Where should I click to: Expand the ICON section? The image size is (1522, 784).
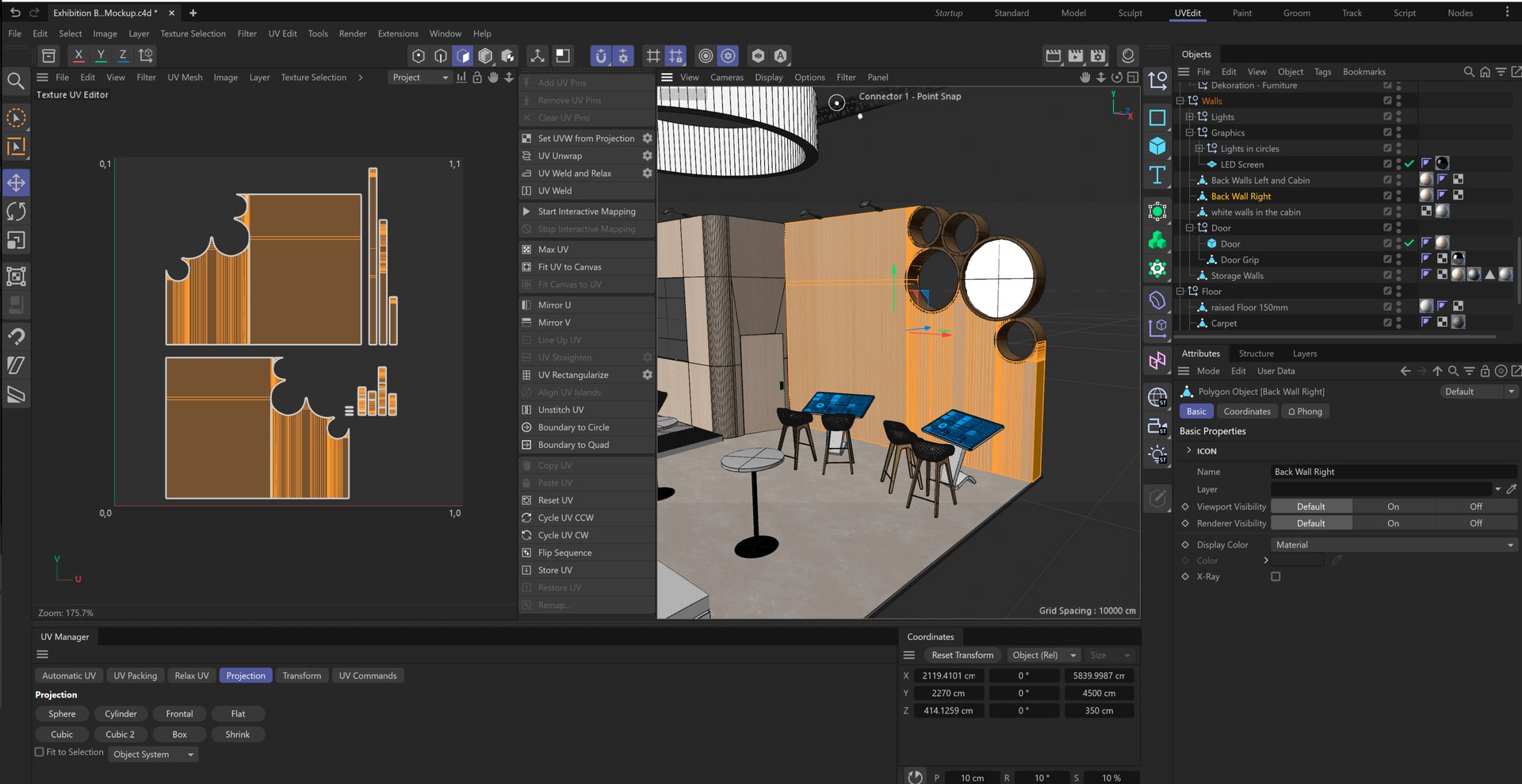tap(1188, 450)
